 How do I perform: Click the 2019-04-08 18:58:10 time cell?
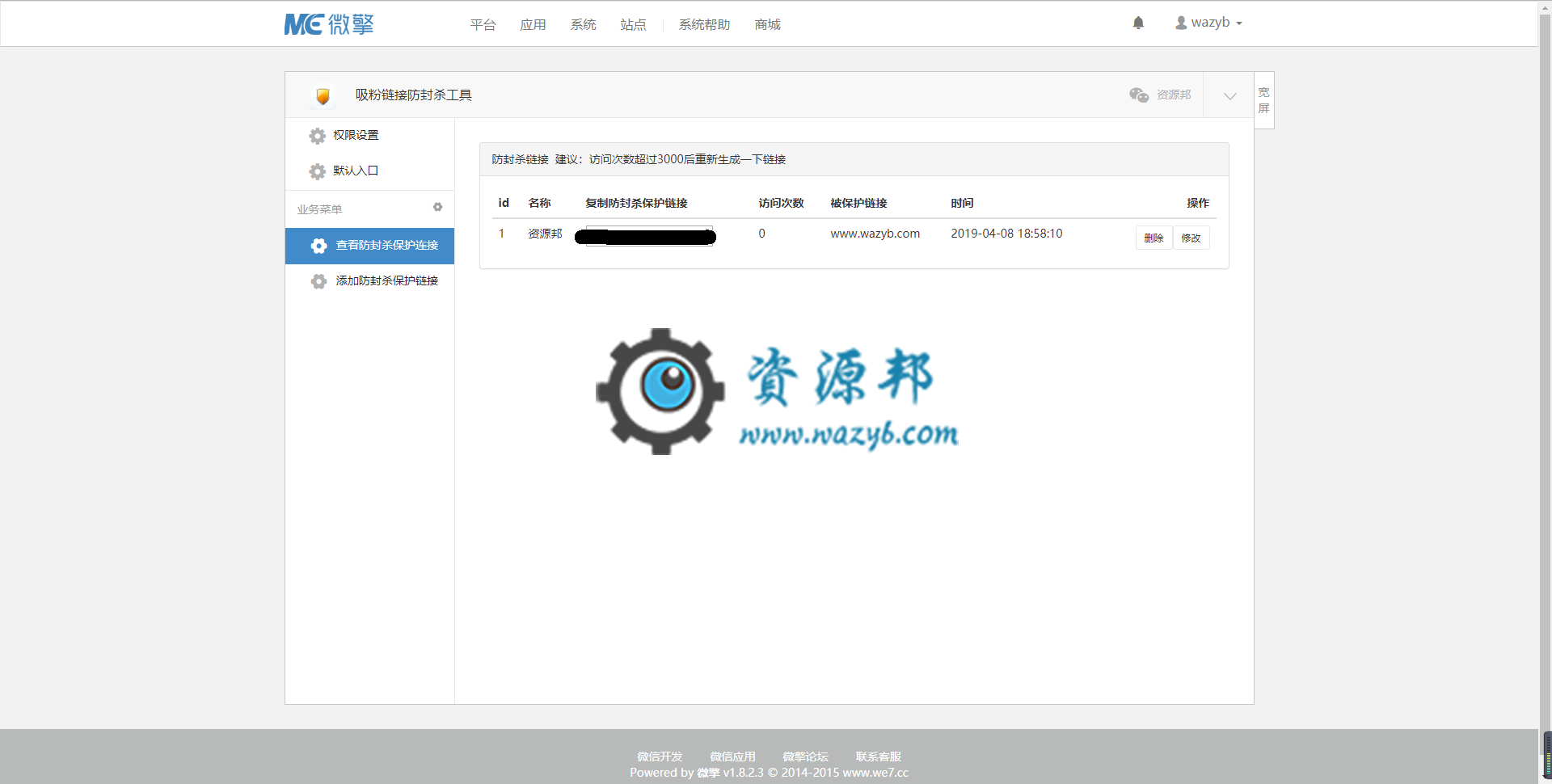(x=1006, y=234)
